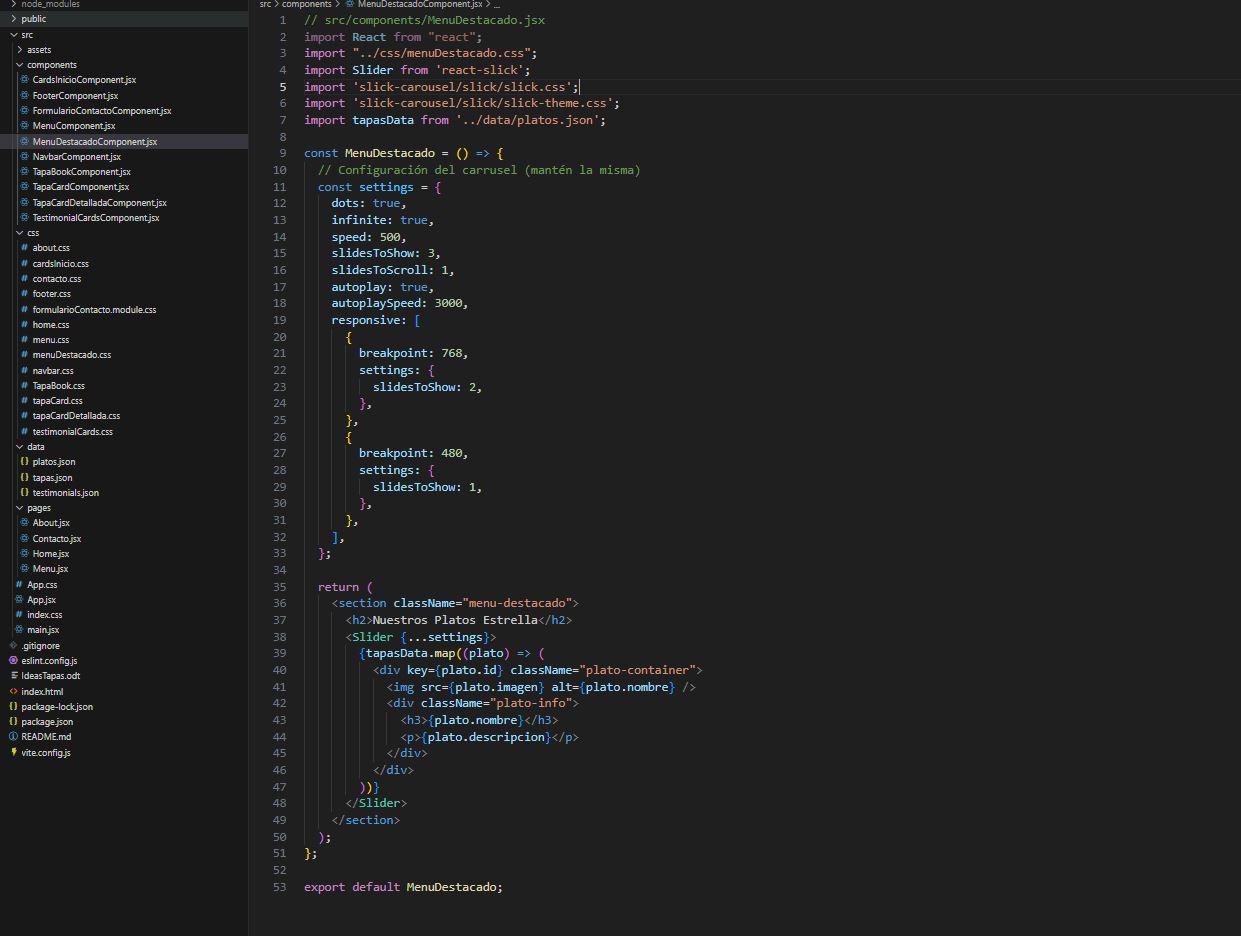Open tapas.json data file
Image resolution: width=1241 pixels, height=936 pixels.
tap(52, 478)
